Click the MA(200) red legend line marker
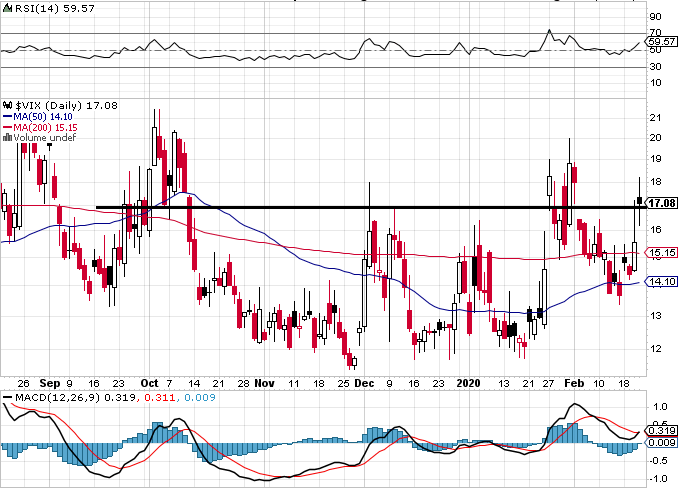The image size is (685, 488). tap(7, 128)
